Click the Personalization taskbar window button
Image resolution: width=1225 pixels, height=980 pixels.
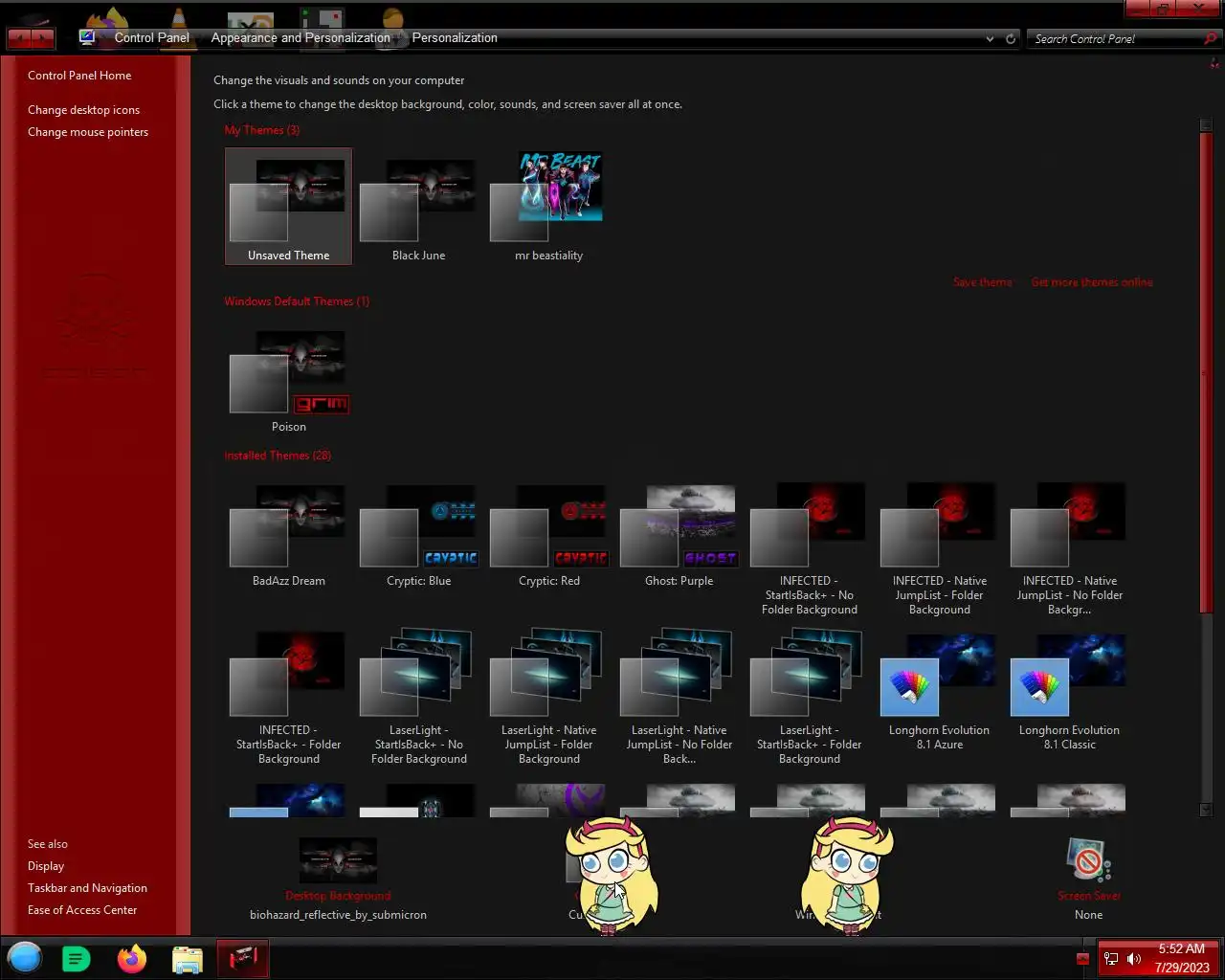coord(243,958)
